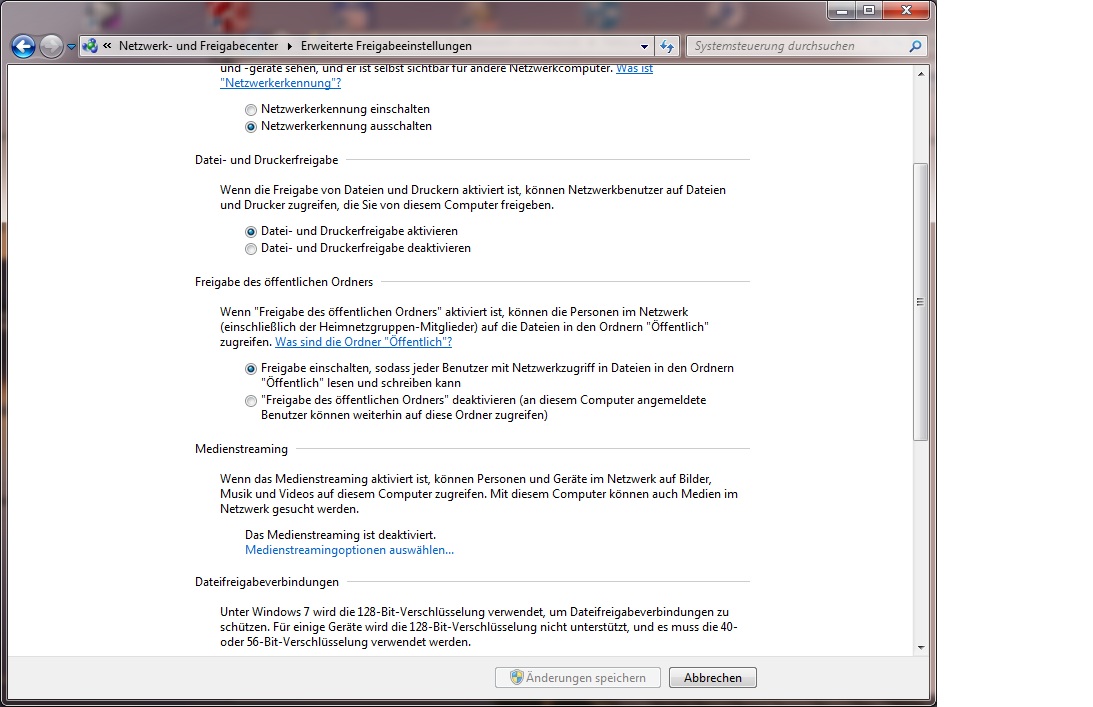Go back with the blue arrow button
Viewport: 1093px width, 707px height.
[x=23, y=47]
